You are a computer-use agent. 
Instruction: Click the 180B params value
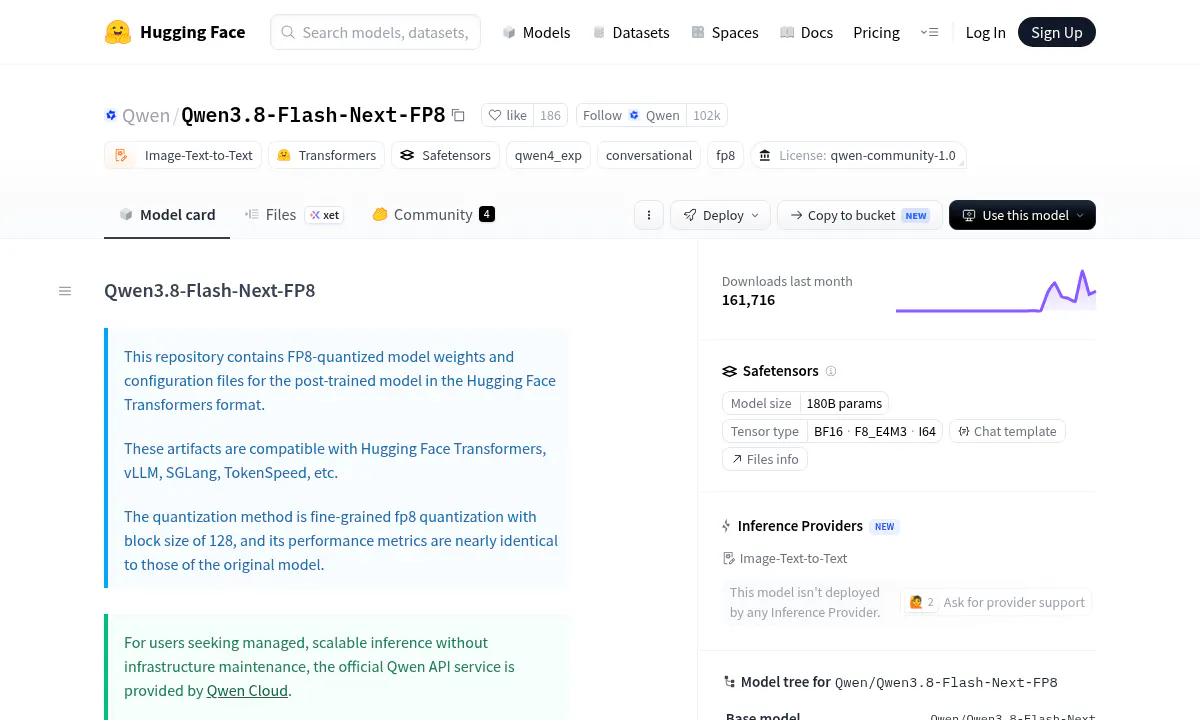click(844, 403)
